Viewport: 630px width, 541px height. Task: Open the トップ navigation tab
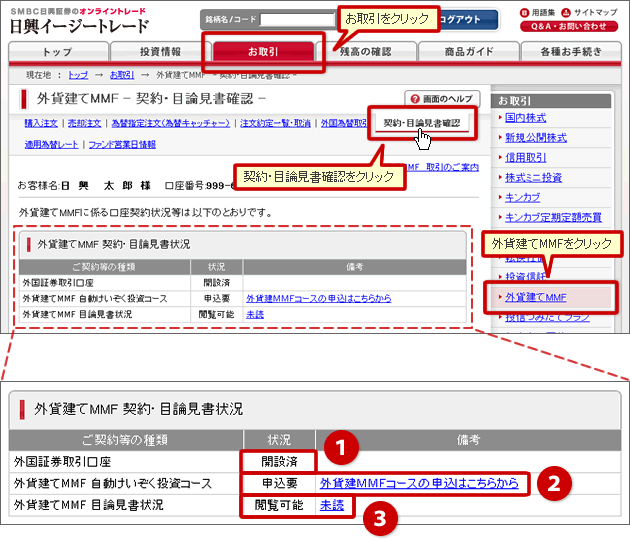[58, 51]
